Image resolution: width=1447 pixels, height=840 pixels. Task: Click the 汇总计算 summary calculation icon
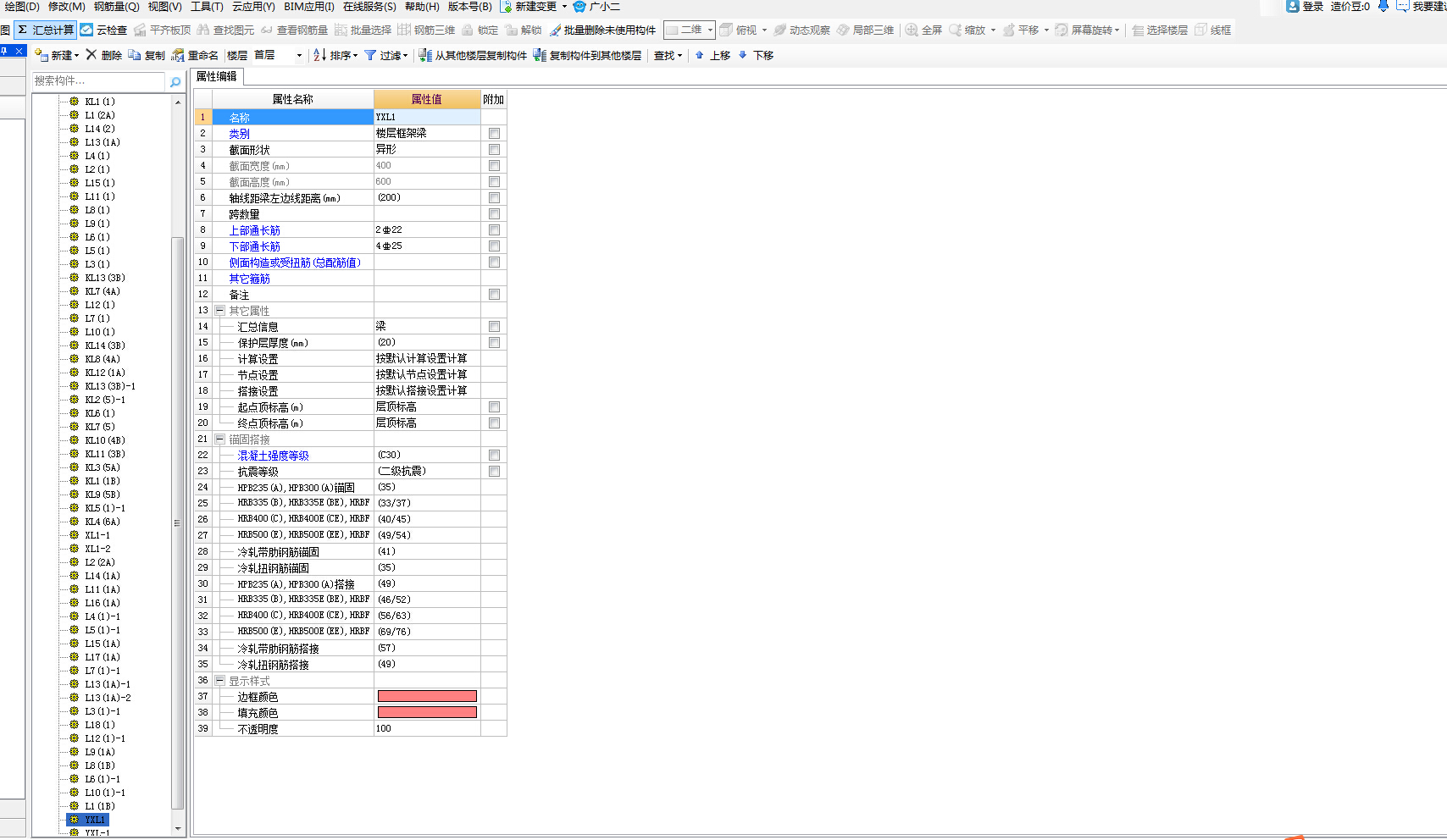point(23,30)
